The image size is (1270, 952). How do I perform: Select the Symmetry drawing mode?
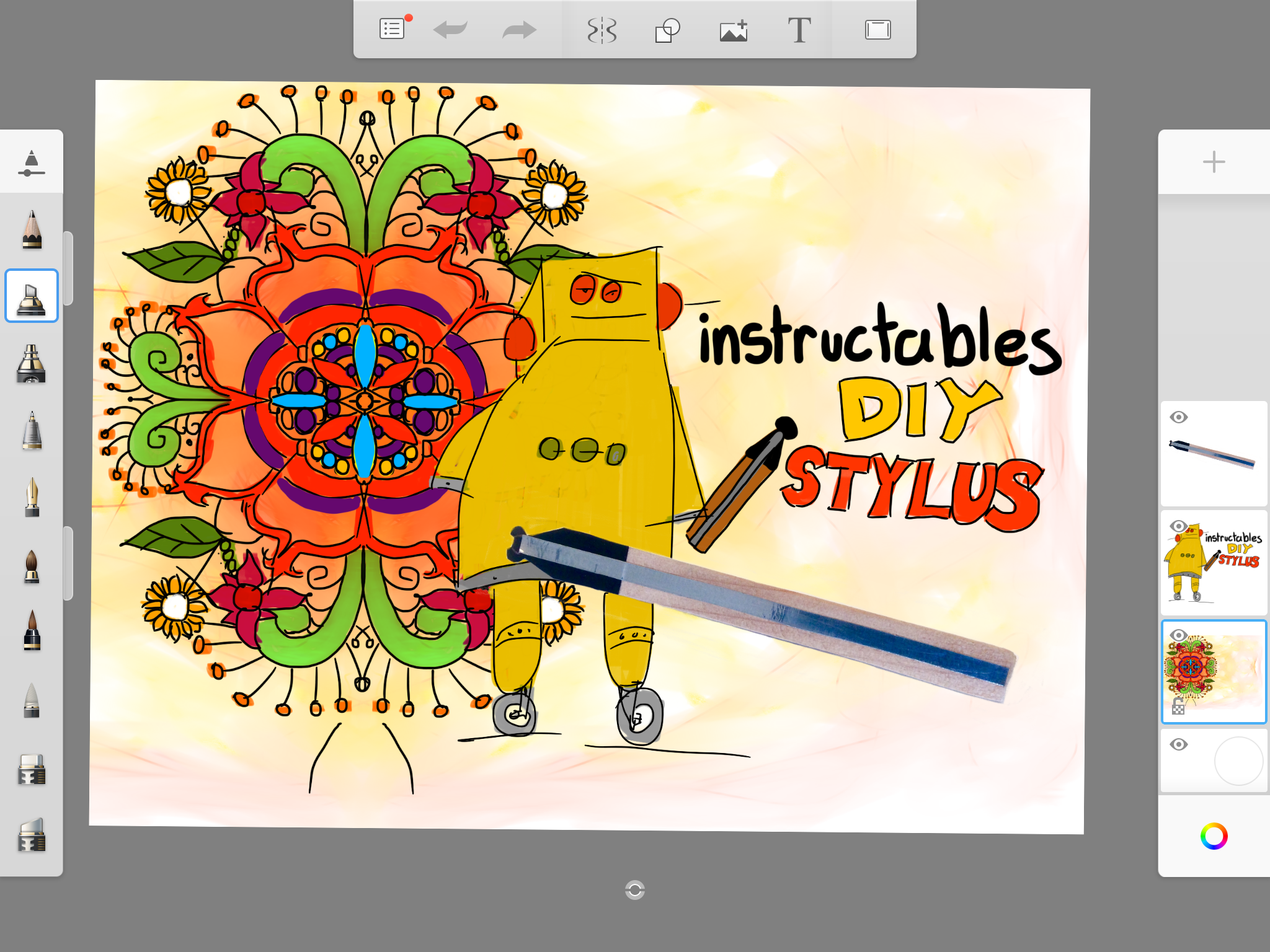[601, 29]
